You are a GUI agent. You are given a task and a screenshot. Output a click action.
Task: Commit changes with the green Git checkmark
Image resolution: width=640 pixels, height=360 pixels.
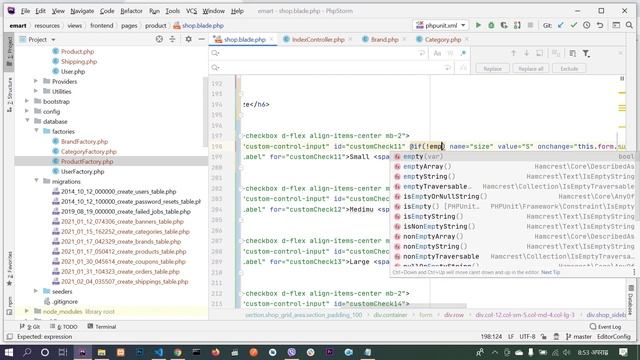(x=574, y=25)
